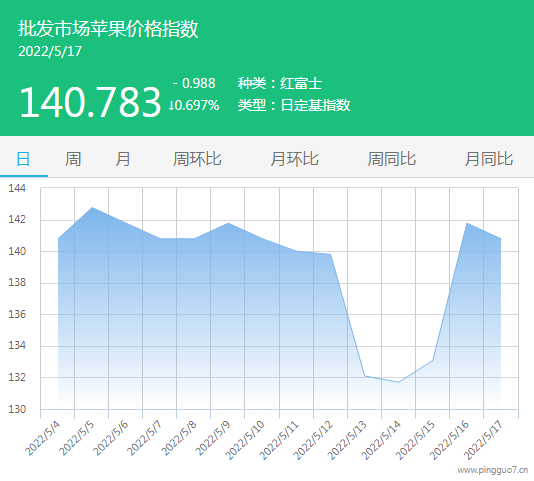Image resolution: width=534 pixels, height=481 pixels.
Task: Click the 2022/5/13 chart point
Action: (x=365, y=376)
